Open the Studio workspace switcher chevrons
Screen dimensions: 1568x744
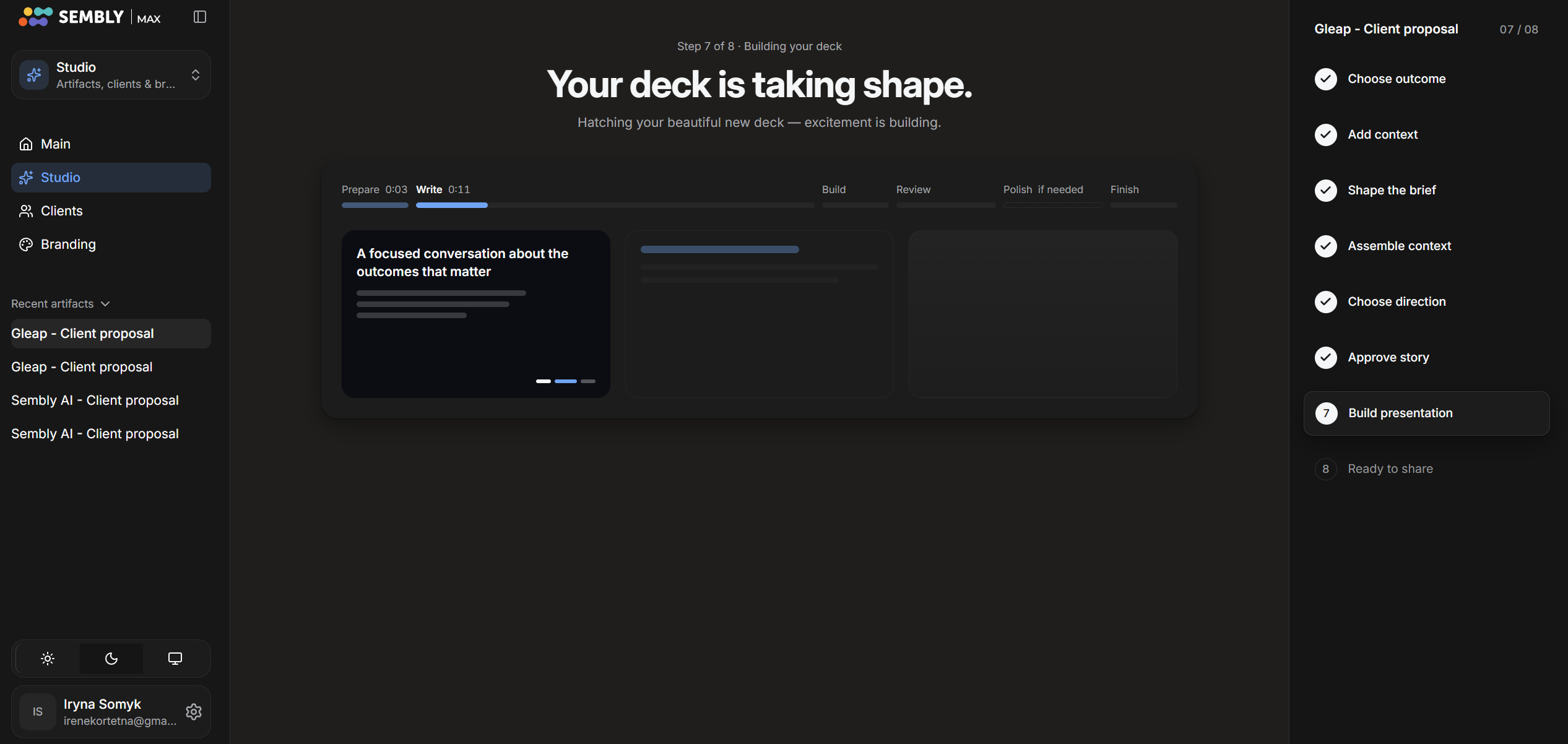[x=196, y=75]
